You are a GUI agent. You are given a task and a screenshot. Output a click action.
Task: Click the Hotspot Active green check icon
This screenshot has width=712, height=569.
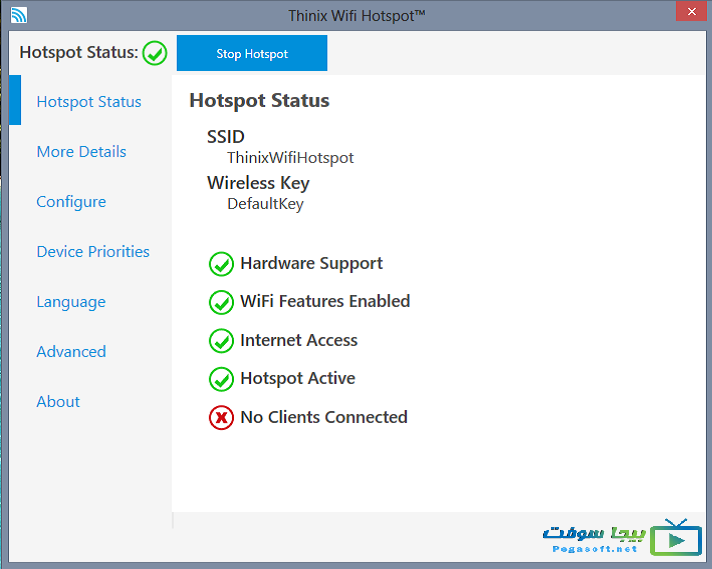(x=221, y=379)
